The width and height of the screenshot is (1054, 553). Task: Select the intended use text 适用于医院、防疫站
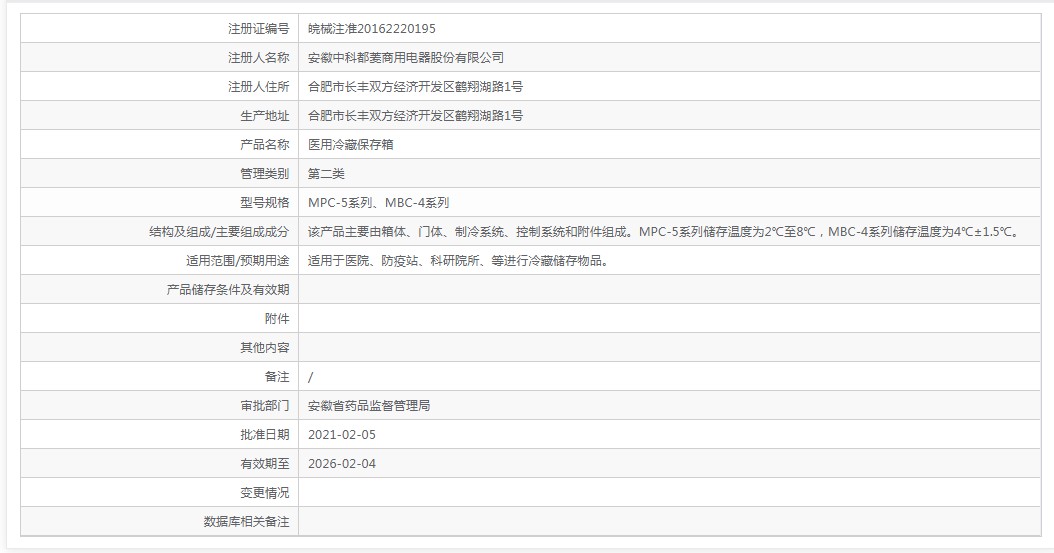tap(457, 261)
